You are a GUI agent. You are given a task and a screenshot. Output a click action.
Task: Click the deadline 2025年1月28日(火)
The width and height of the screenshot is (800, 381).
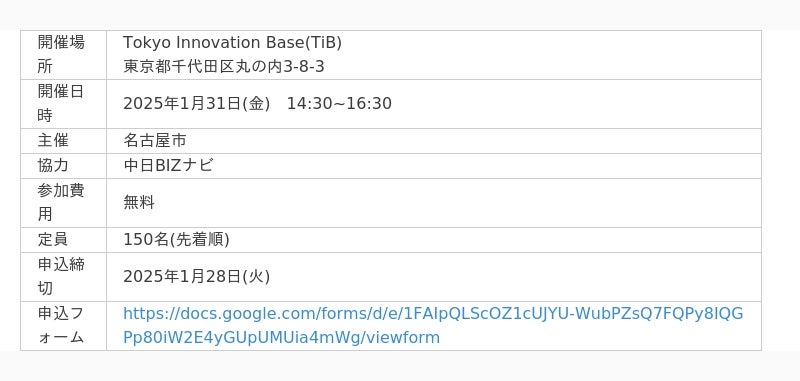click(x=196, y=276)
